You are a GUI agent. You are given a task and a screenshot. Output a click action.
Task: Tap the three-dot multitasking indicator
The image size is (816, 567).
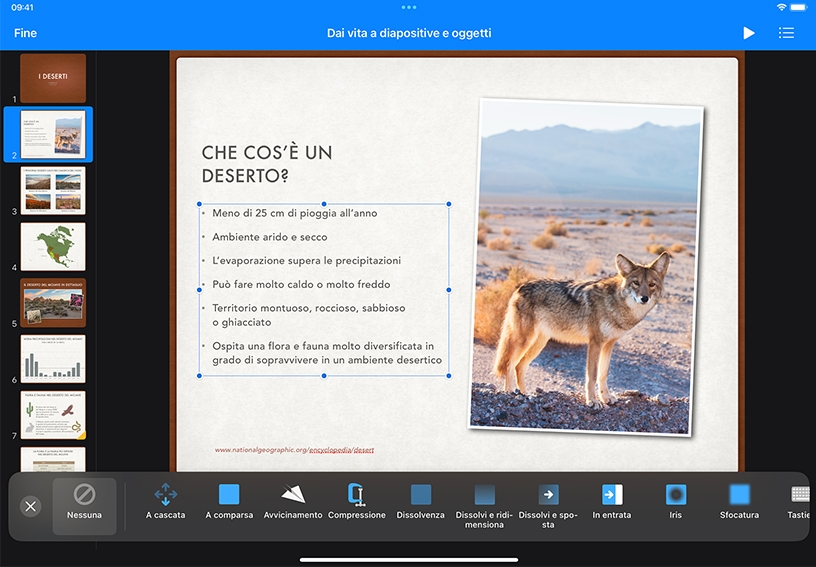(409, 7)
